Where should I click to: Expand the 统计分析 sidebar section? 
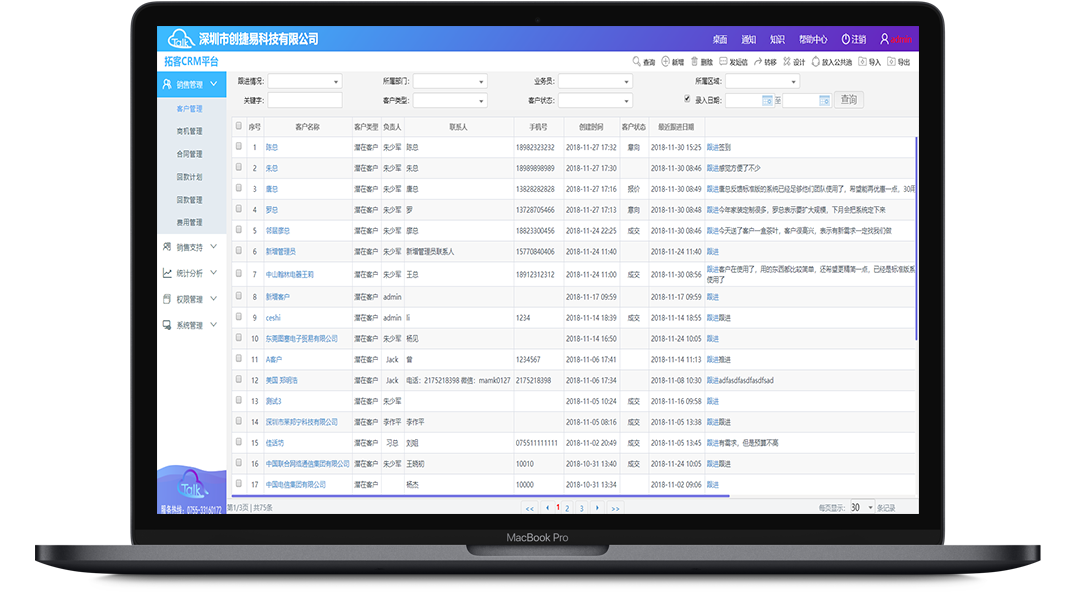point(189,273)
